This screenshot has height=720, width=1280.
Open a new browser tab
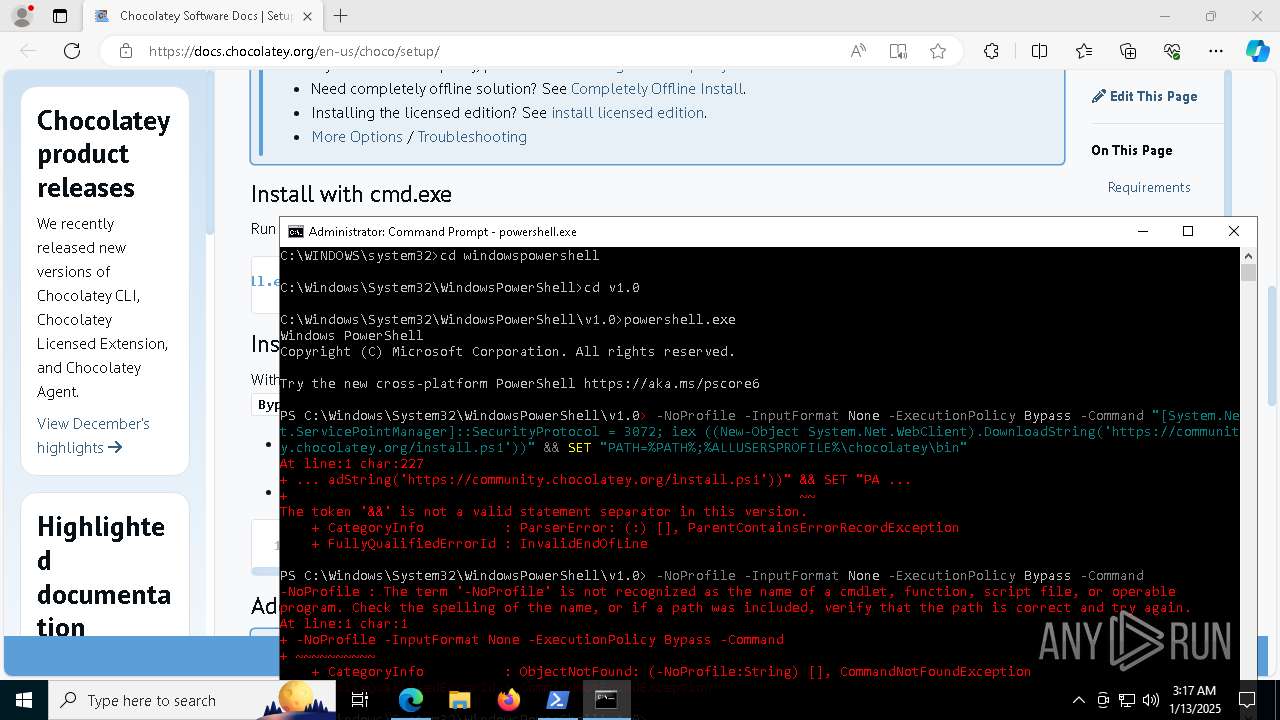pyautogui.click(x=341, y=16)
